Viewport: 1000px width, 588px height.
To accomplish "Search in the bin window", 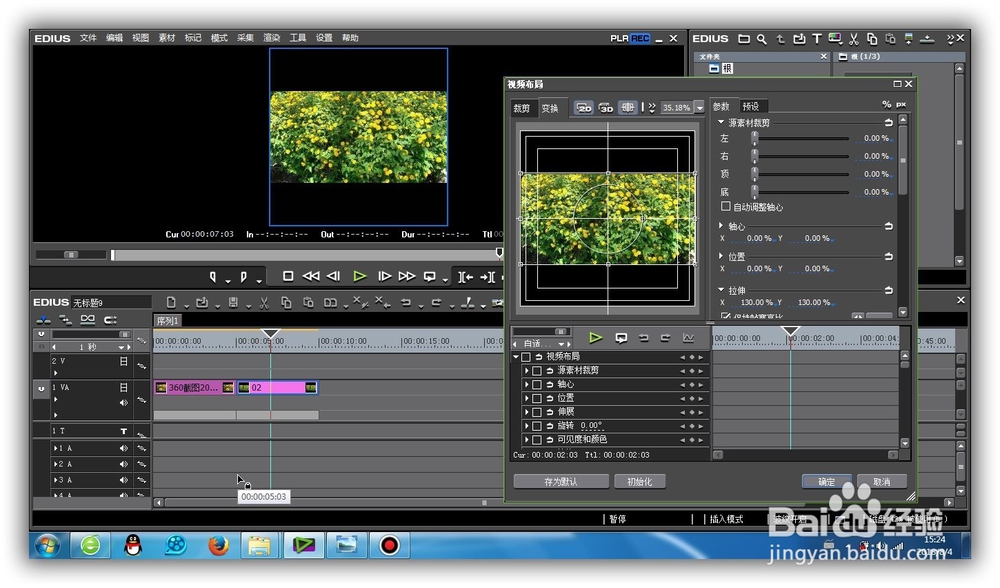I will (761, 39).
